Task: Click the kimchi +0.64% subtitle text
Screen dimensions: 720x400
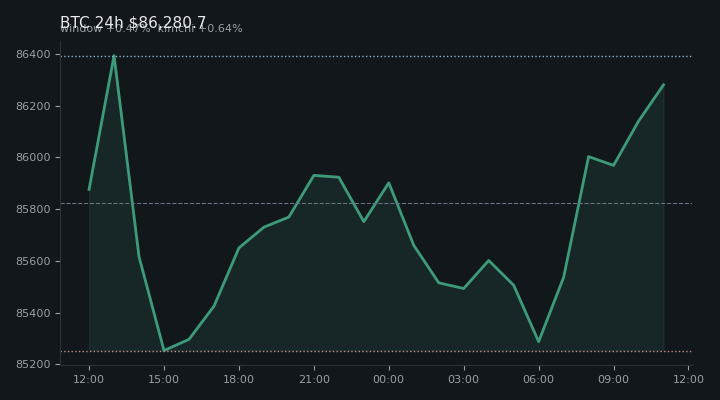Action: [x=200, y=28]
